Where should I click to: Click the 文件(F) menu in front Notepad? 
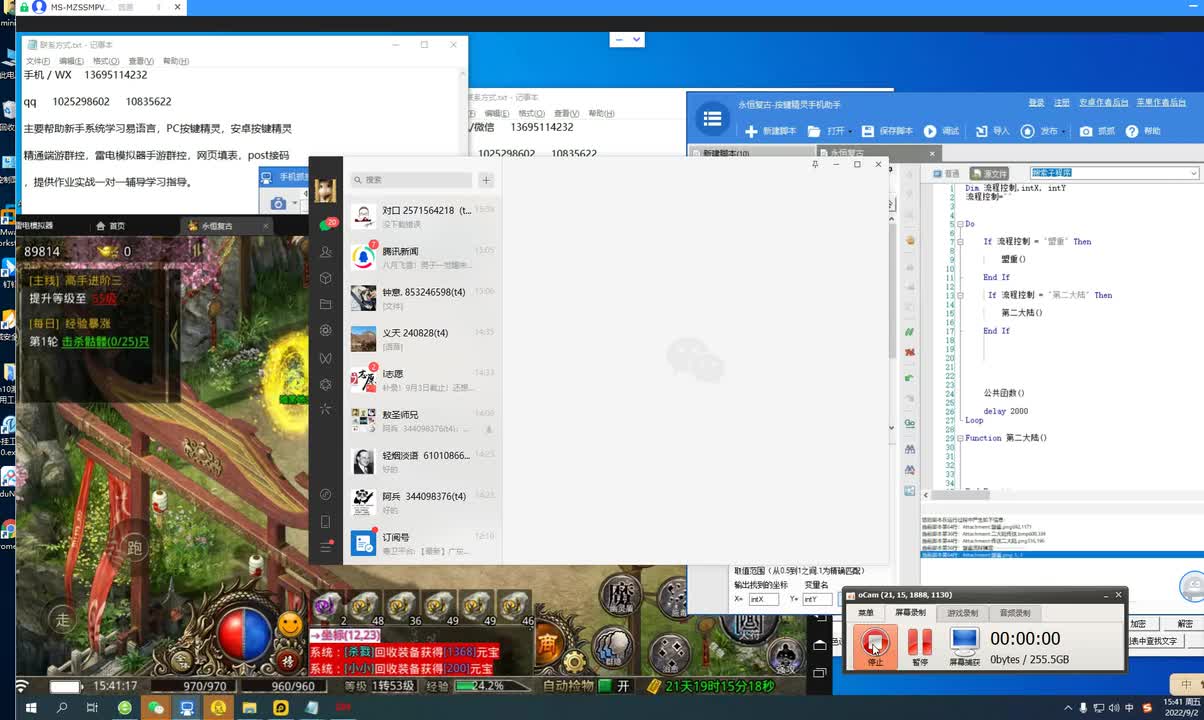coord(37,61)
